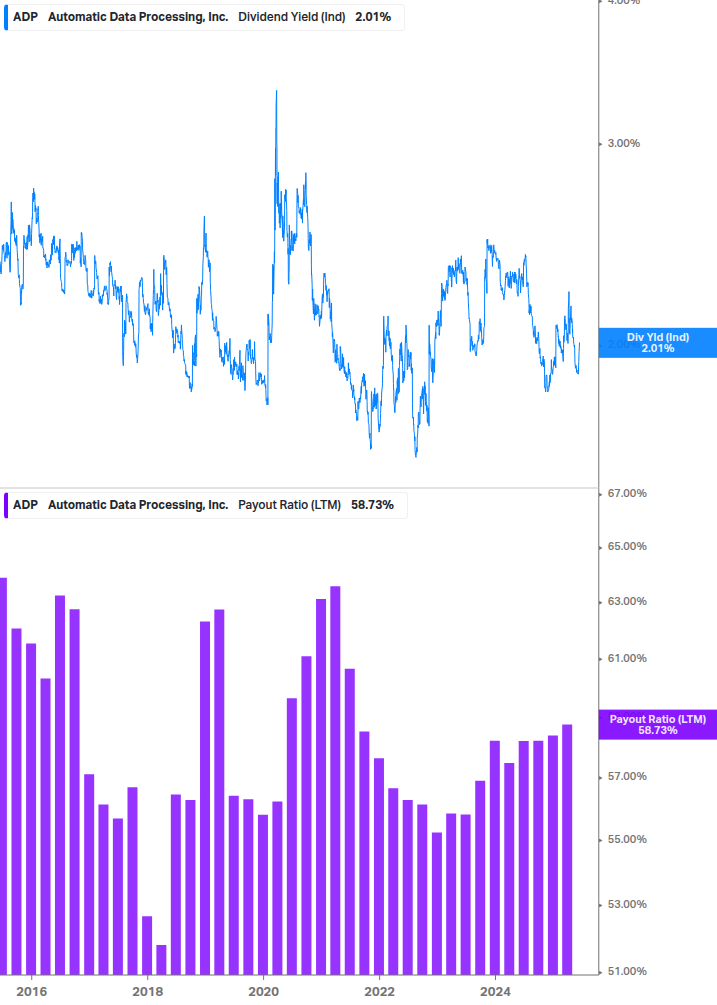Click the 63.00% payout axis label
717x1005 pixels.
click(627, 602)
